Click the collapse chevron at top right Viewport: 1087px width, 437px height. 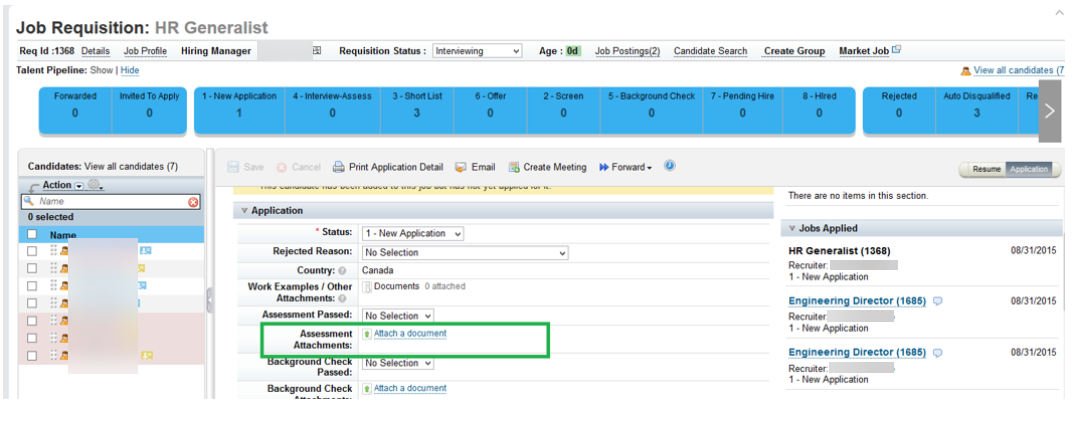click(x=1059, y=12)
